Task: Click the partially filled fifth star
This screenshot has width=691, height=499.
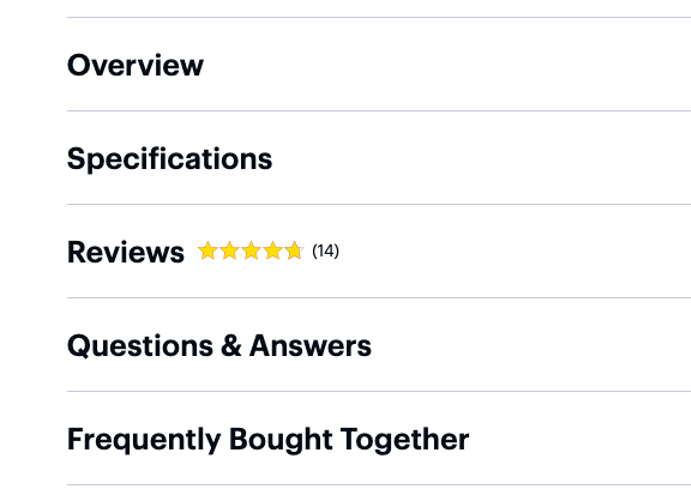Action: click(293, 251)
